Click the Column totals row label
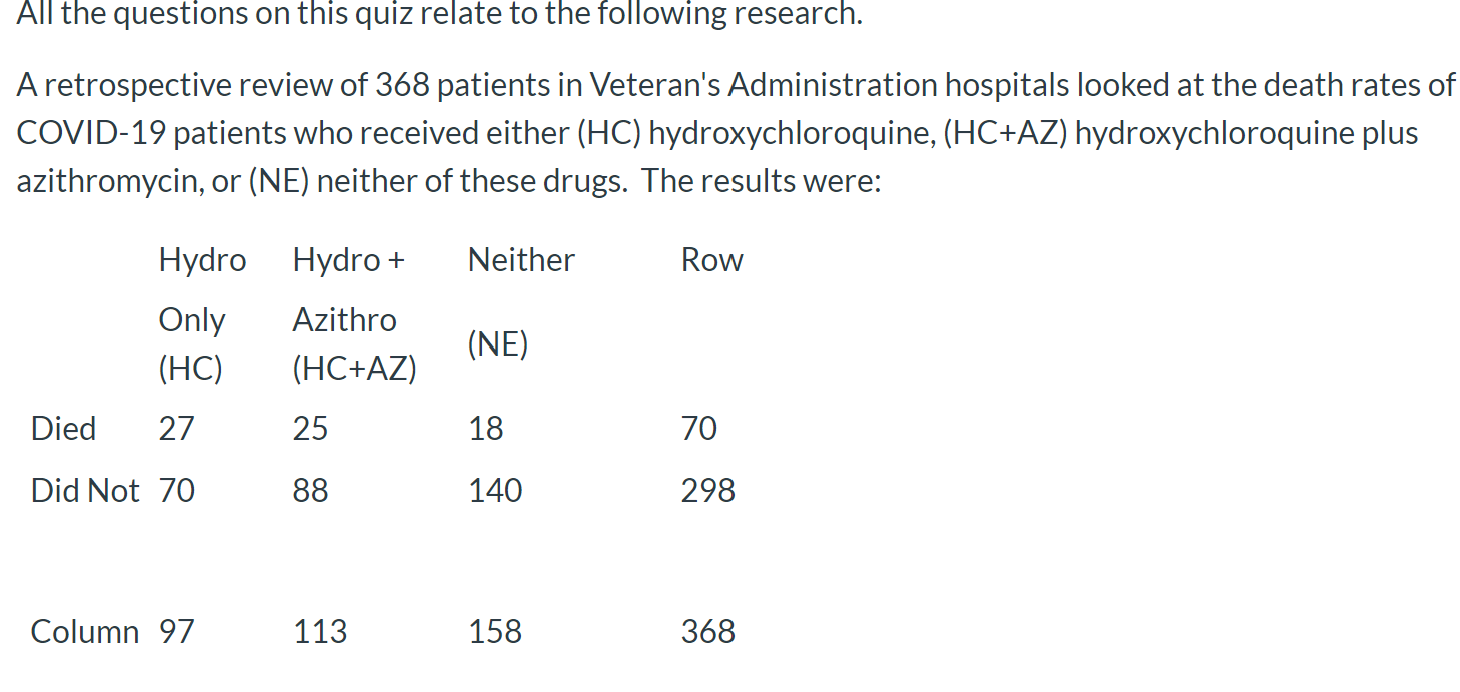The height and width of the screenshot is (692, 1460). pyautogui.click(x=85, y=632)
